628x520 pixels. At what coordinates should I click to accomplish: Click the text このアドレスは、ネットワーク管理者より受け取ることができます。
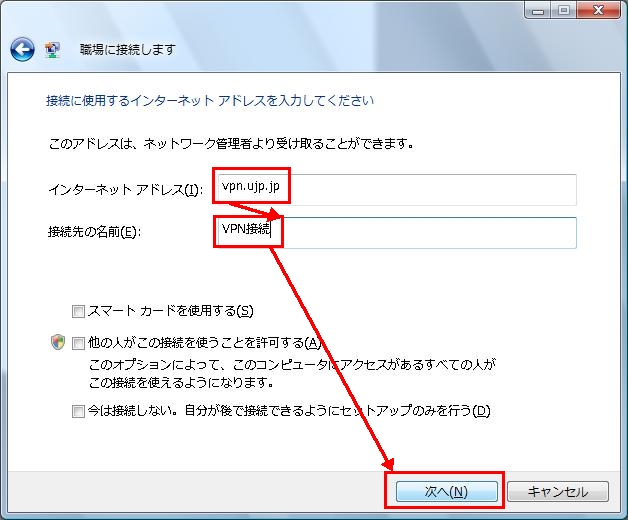point(231,143)
